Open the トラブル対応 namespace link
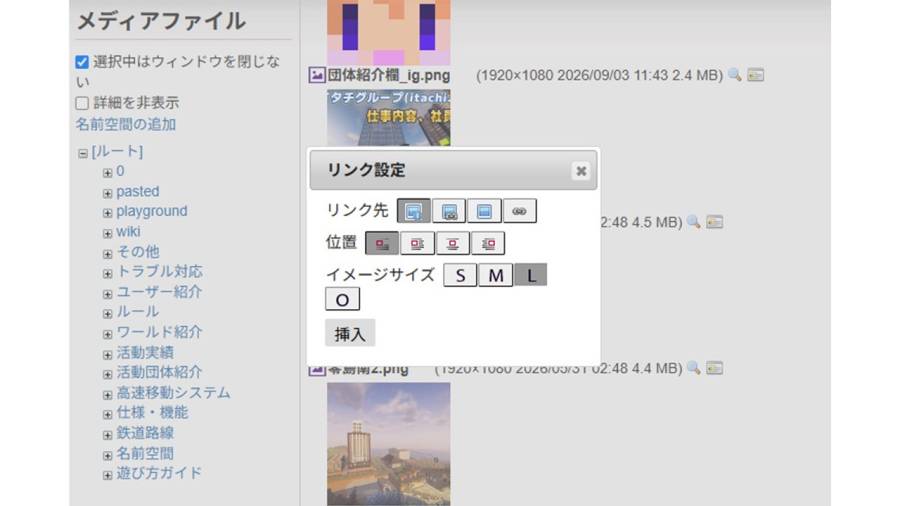 [x=159, y=271]
